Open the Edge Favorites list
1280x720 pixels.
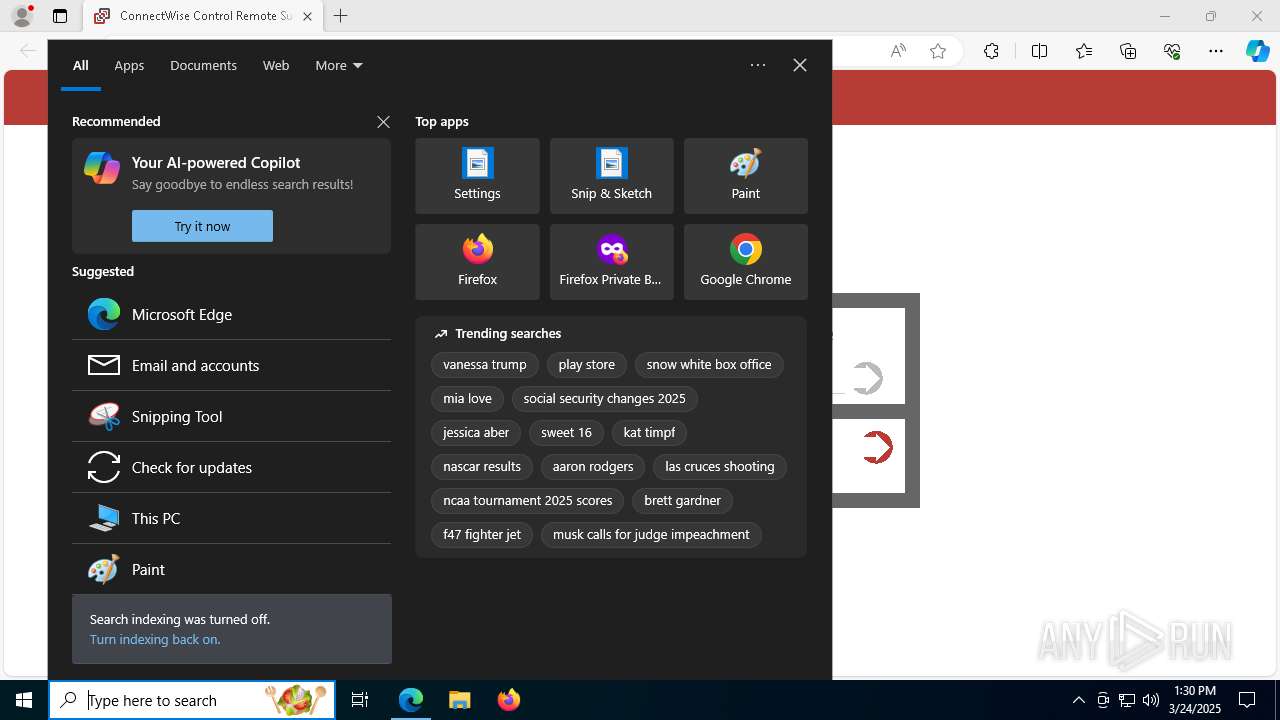pyautogui.click(x=1084, y=51)
